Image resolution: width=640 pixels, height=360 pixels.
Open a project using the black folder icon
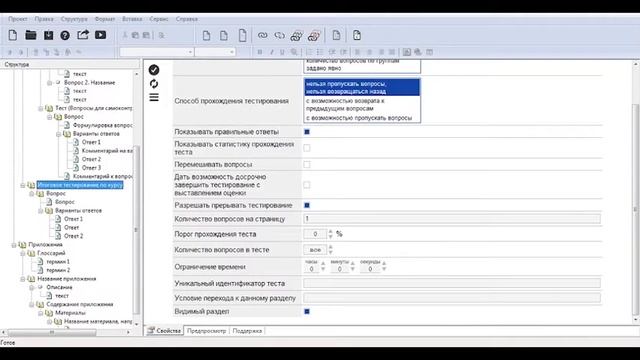pyautogui.click(x=31, y=35)
